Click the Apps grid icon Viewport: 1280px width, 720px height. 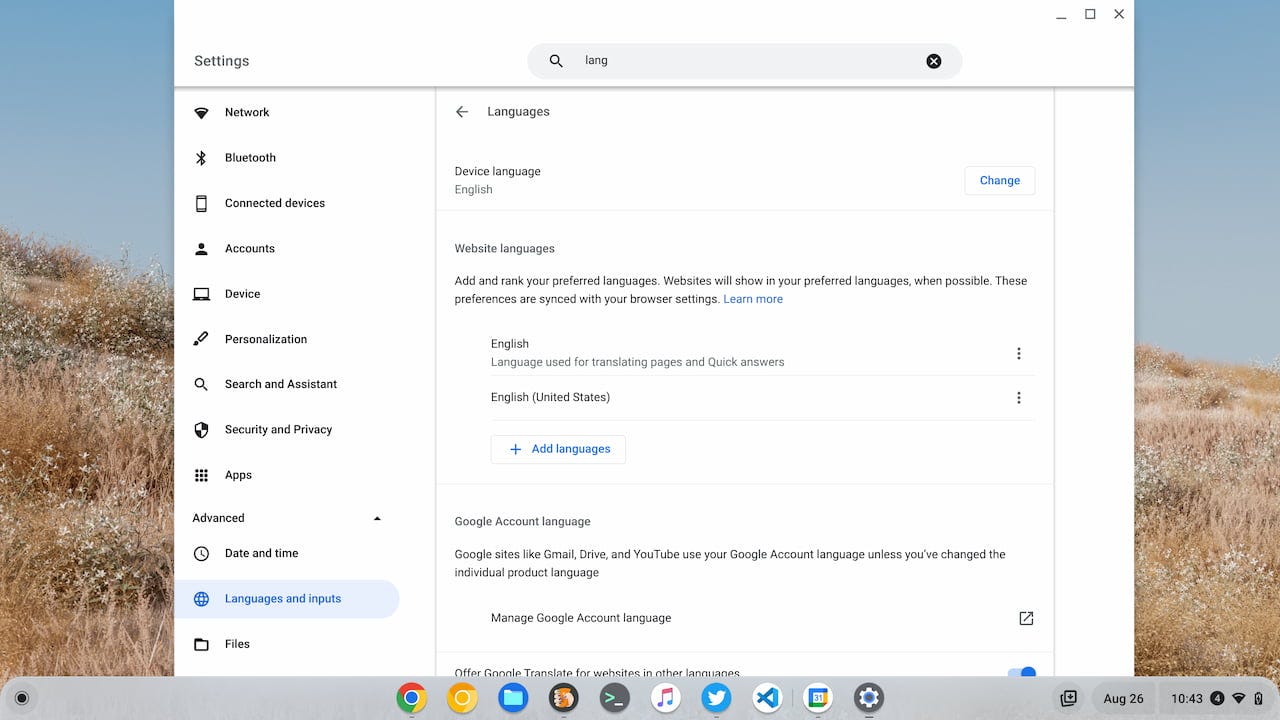(x=201, y=475)
